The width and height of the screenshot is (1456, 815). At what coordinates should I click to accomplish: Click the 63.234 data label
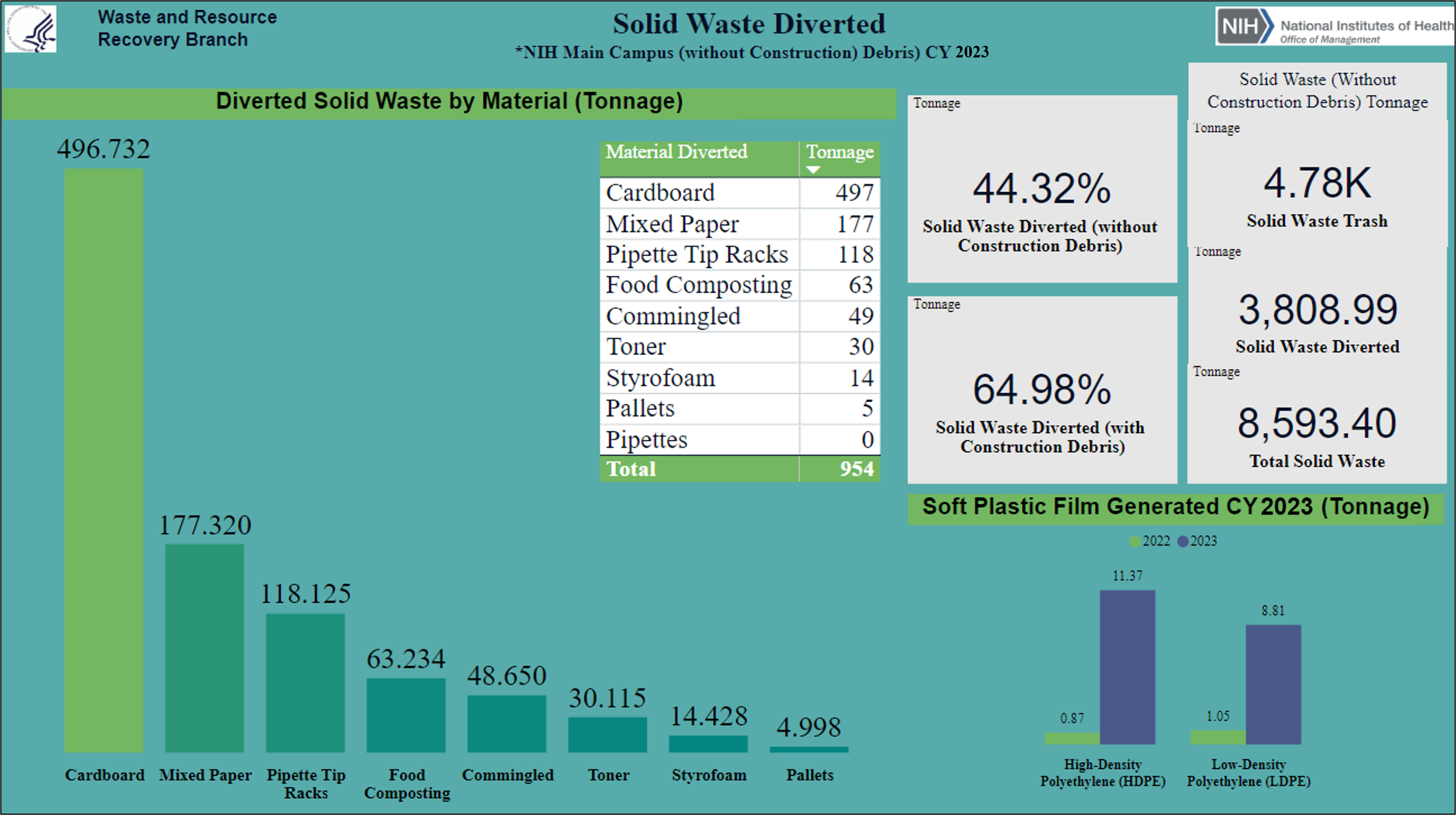[406, 659]
